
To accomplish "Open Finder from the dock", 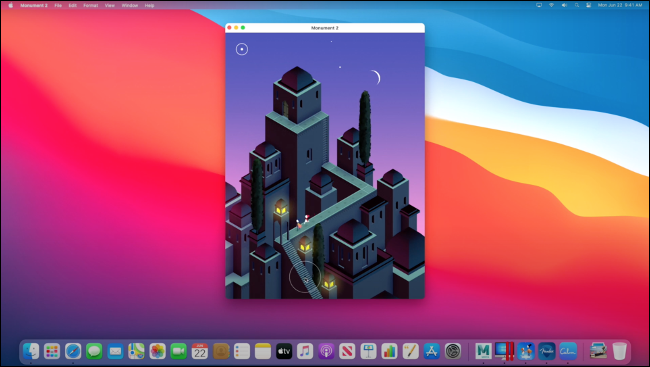I will 31,351.
